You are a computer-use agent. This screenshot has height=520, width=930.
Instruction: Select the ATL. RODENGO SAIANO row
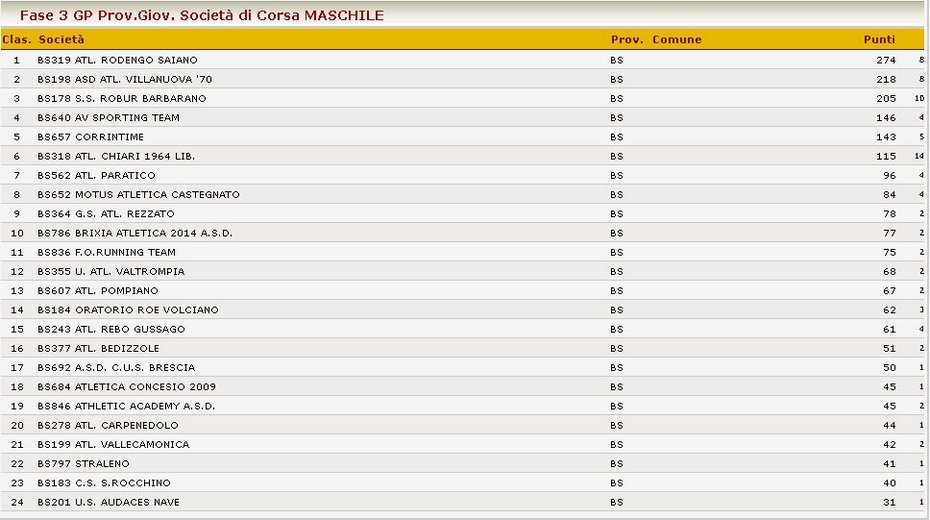click(x=463, y=60)
